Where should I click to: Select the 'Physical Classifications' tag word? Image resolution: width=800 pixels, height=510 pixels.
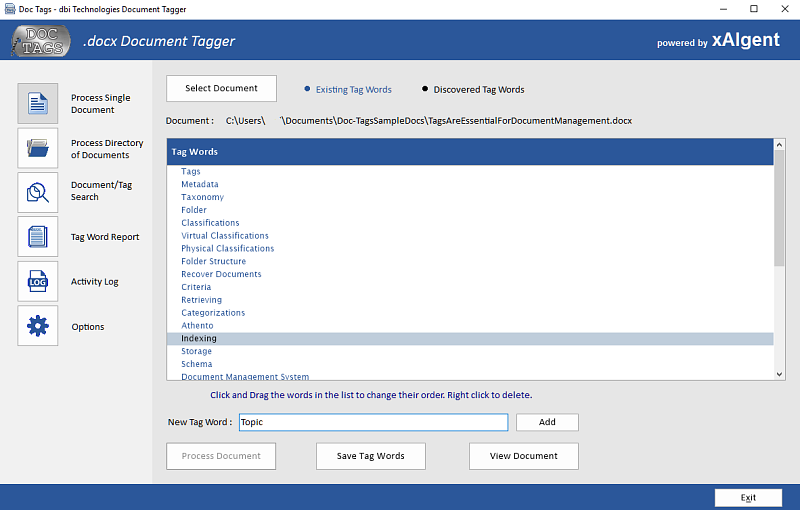tap(227, 248)
